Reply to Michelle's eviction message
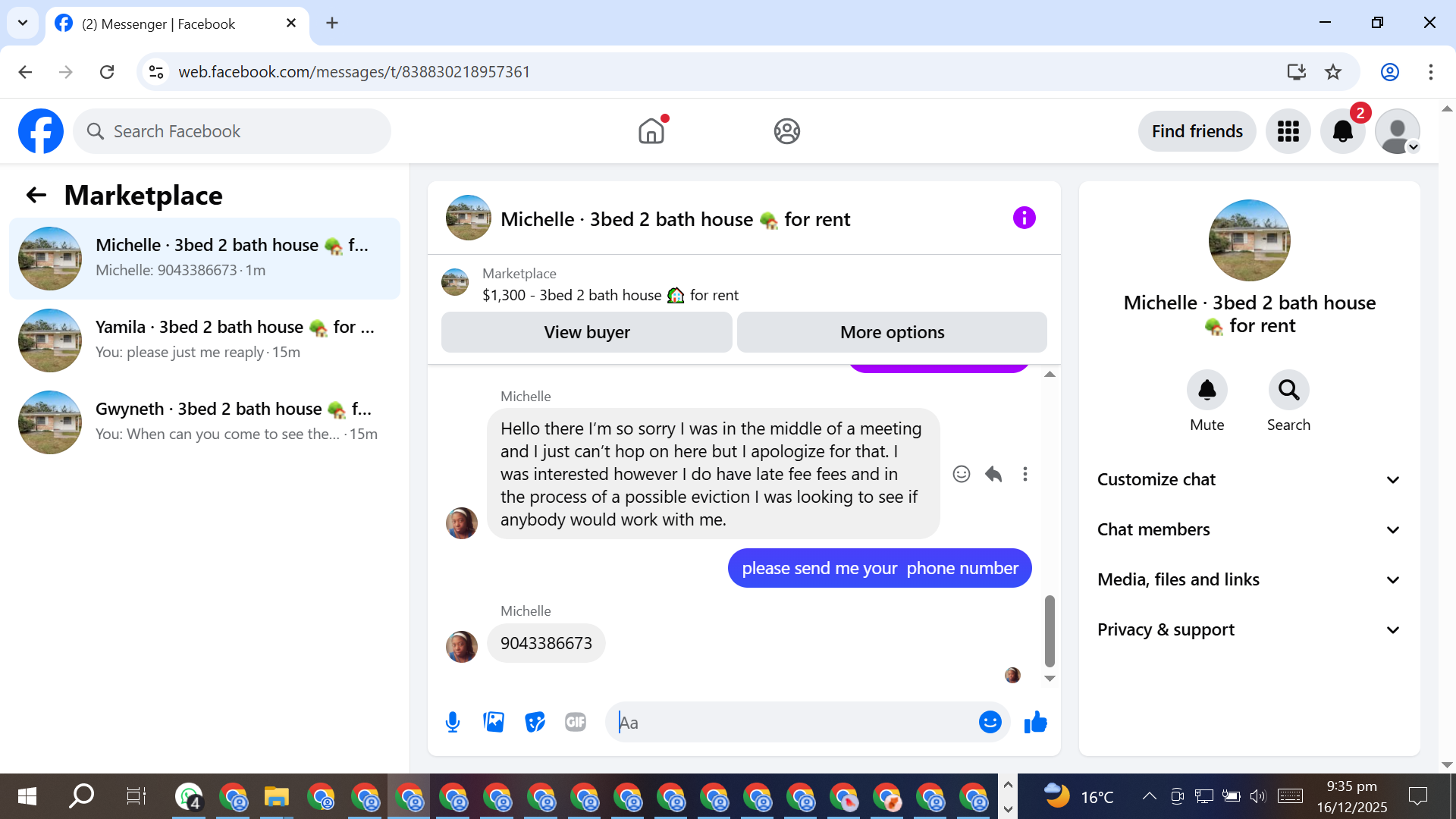This screenshot has height=819, width=1456. point(993,474)
